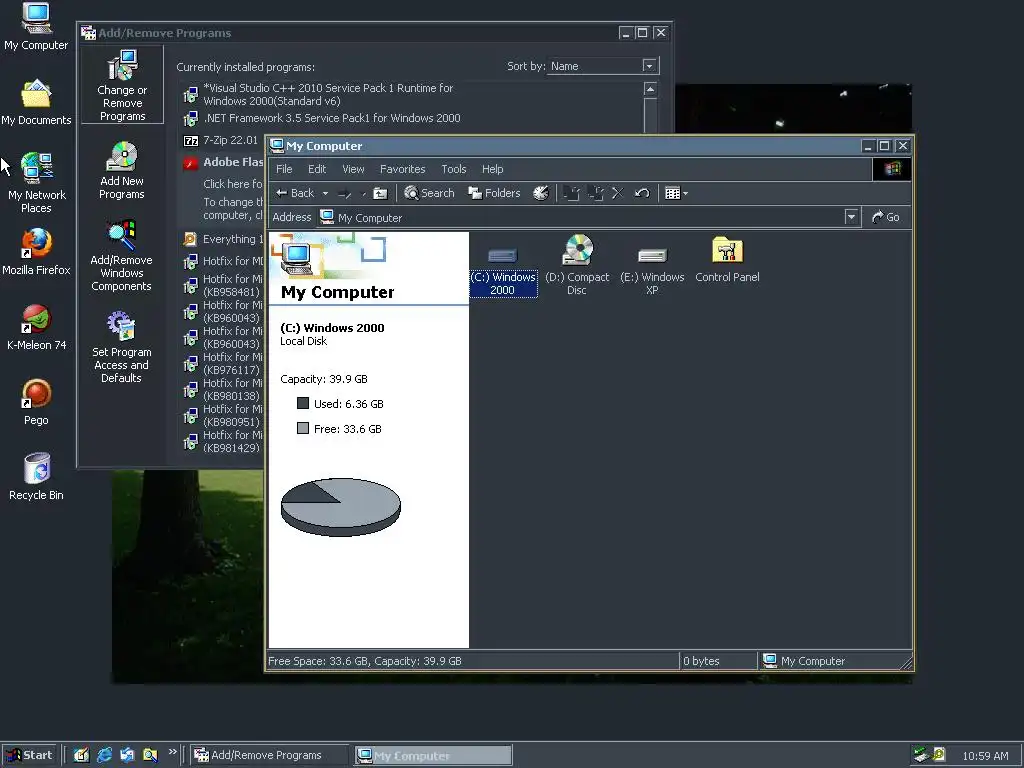Click the taskbar clock showing 10:59 AM
Screen dimensions: 1024x768
click(985, 756)
